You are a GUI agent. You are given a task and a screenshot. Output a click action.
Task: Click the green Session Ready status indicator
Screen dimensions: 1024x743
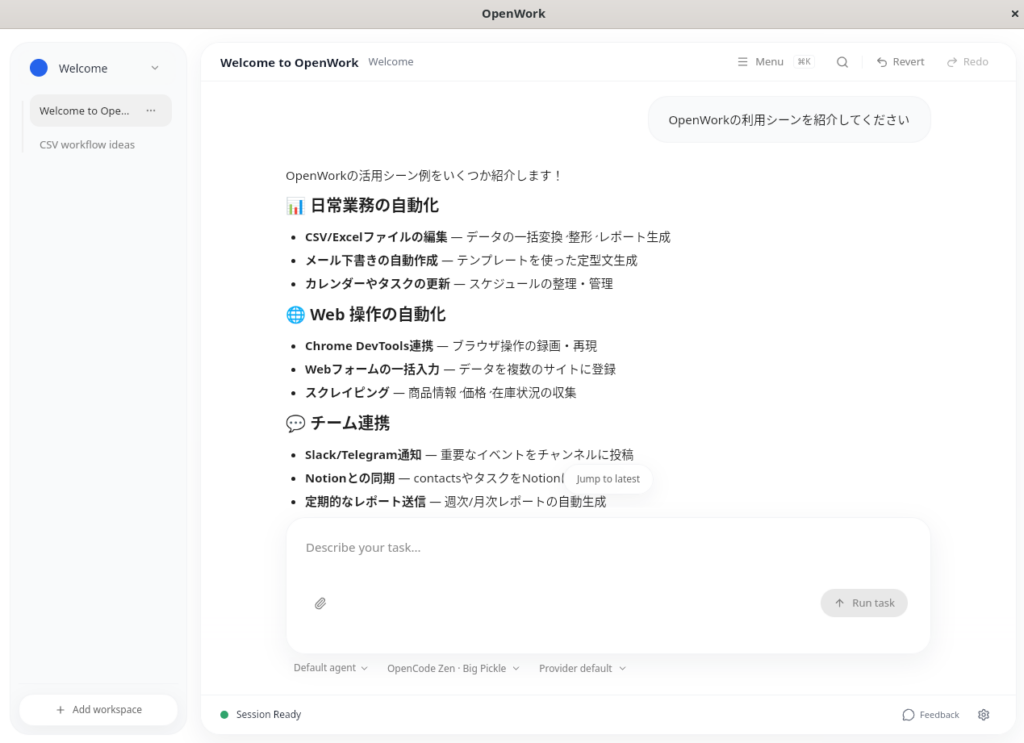coord(225,715)
